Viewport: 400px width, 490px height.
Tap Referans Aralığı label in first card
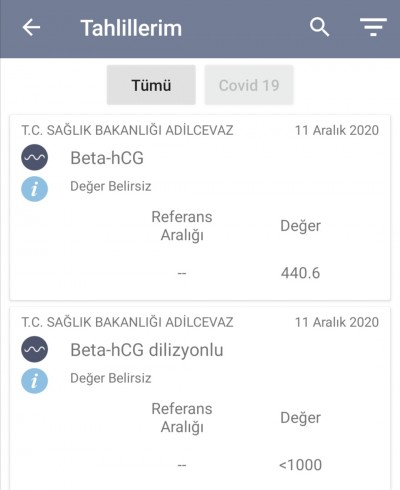pyautogui.click(x=182, y=226)
